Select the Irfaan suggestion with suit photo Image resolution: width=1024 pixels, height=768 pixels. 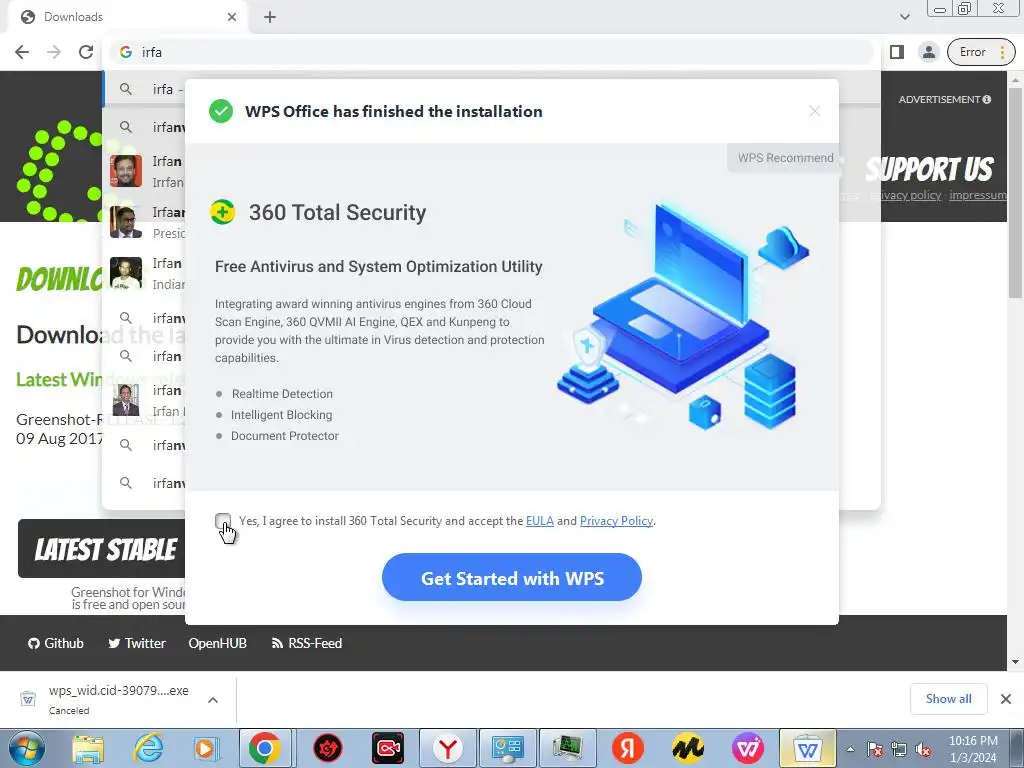coord(145,222)
